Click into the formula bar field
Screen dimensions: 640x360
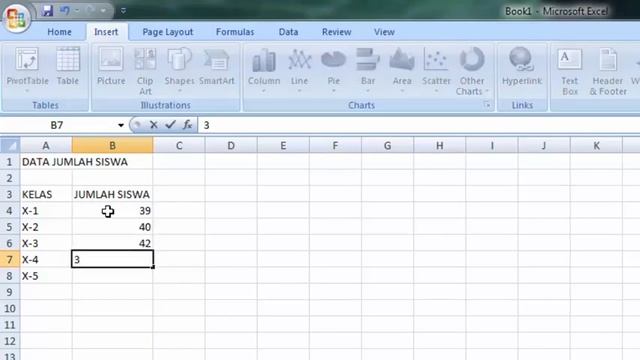(x=418, y=125)
